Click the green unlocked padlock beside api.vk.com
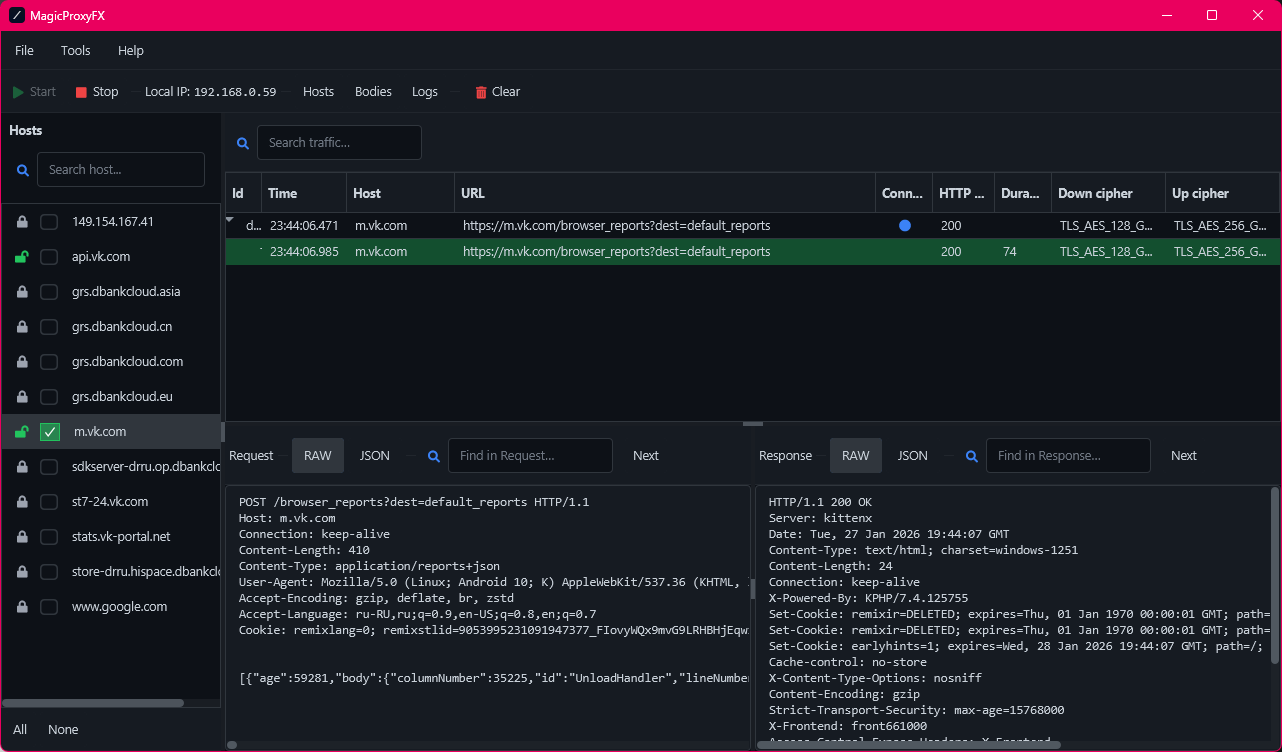 [21, 257]
